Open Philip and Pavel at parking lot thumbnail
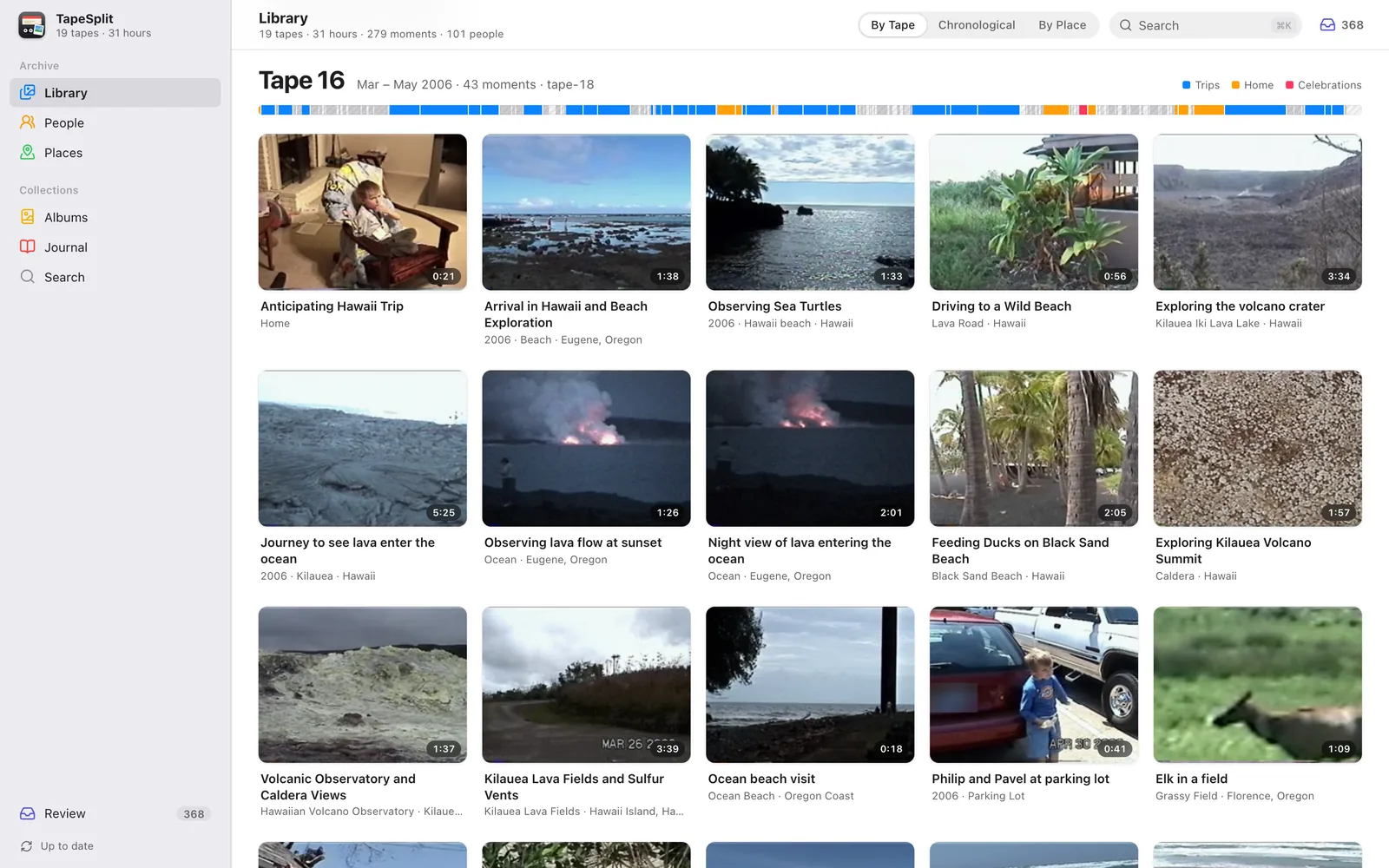 [1034, 685]
